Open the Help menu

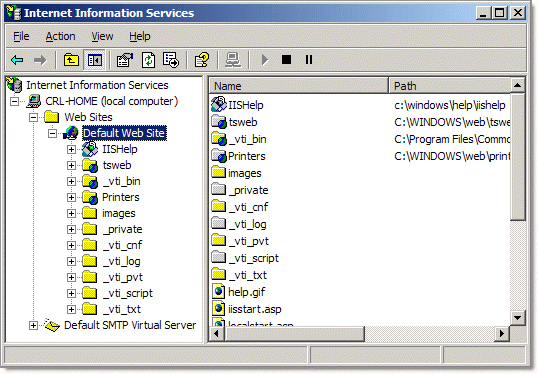click(x=140, y=36)
